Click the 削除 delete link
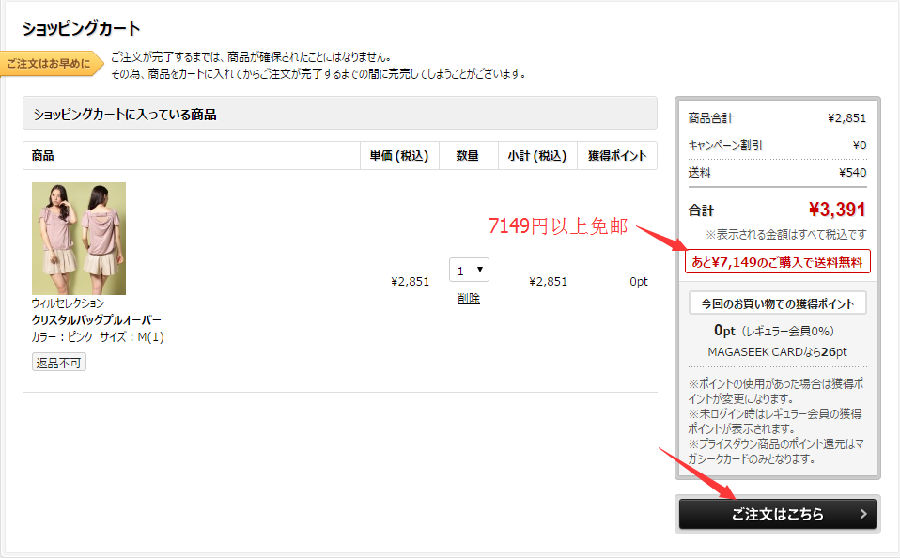This screenshot has height=558, width=900. click(468, 298)
